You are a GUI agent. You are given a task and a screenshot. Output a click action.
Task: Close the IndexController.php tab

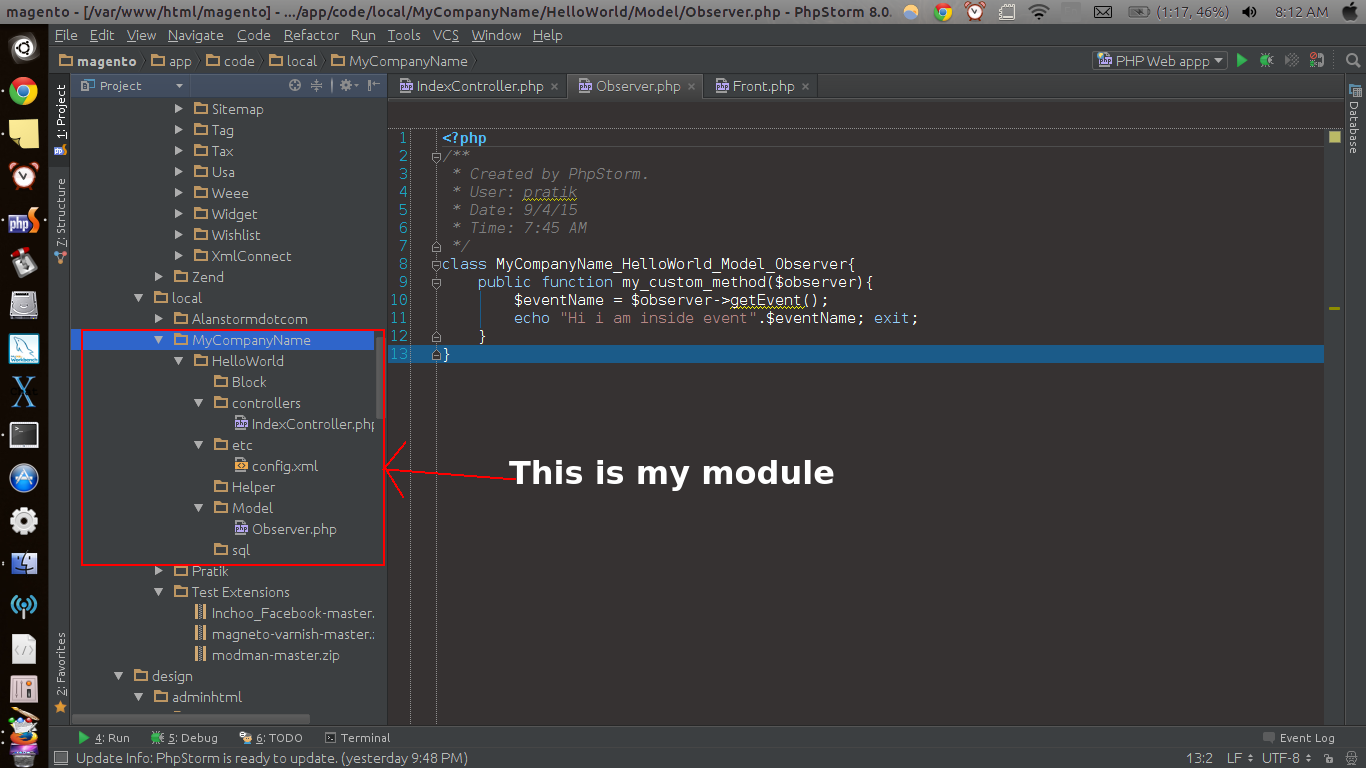[555, 87]
